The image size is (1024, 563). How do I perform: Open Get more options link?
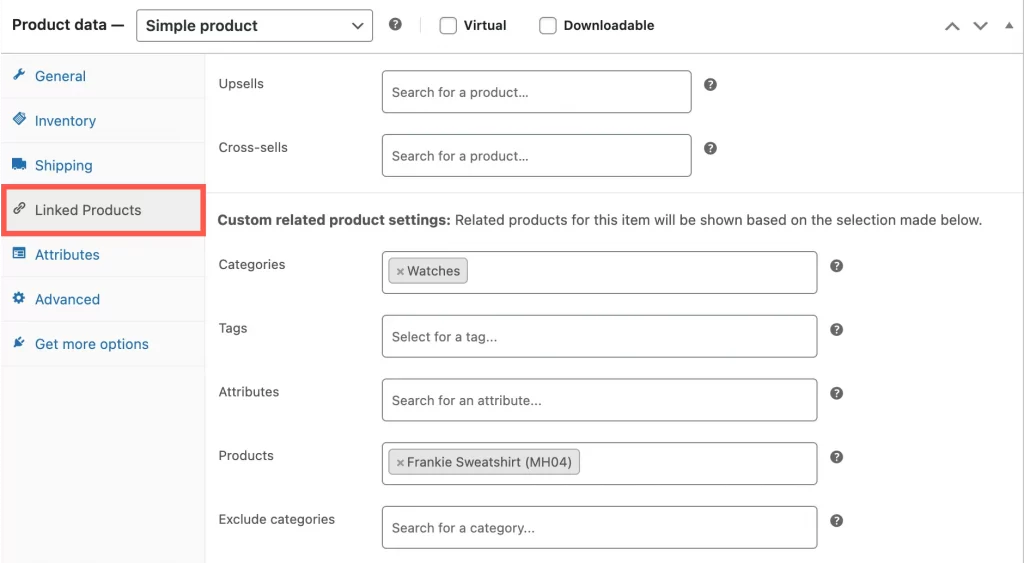click(x=103, y=344)
